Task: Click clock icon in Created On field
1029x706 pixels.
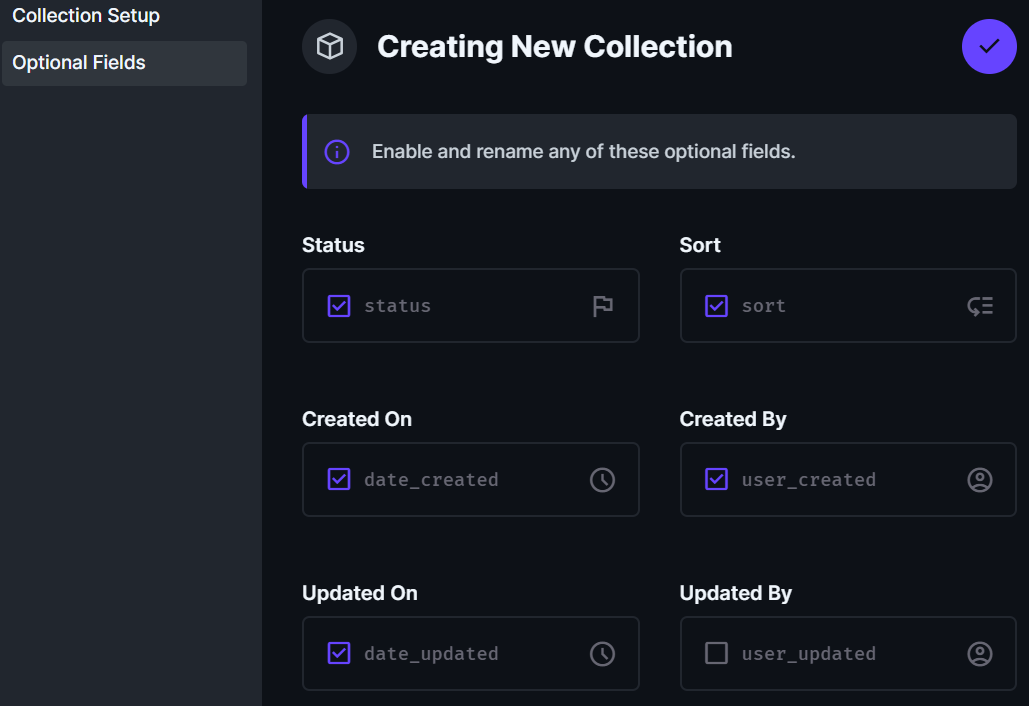Action: coord(602,480)
